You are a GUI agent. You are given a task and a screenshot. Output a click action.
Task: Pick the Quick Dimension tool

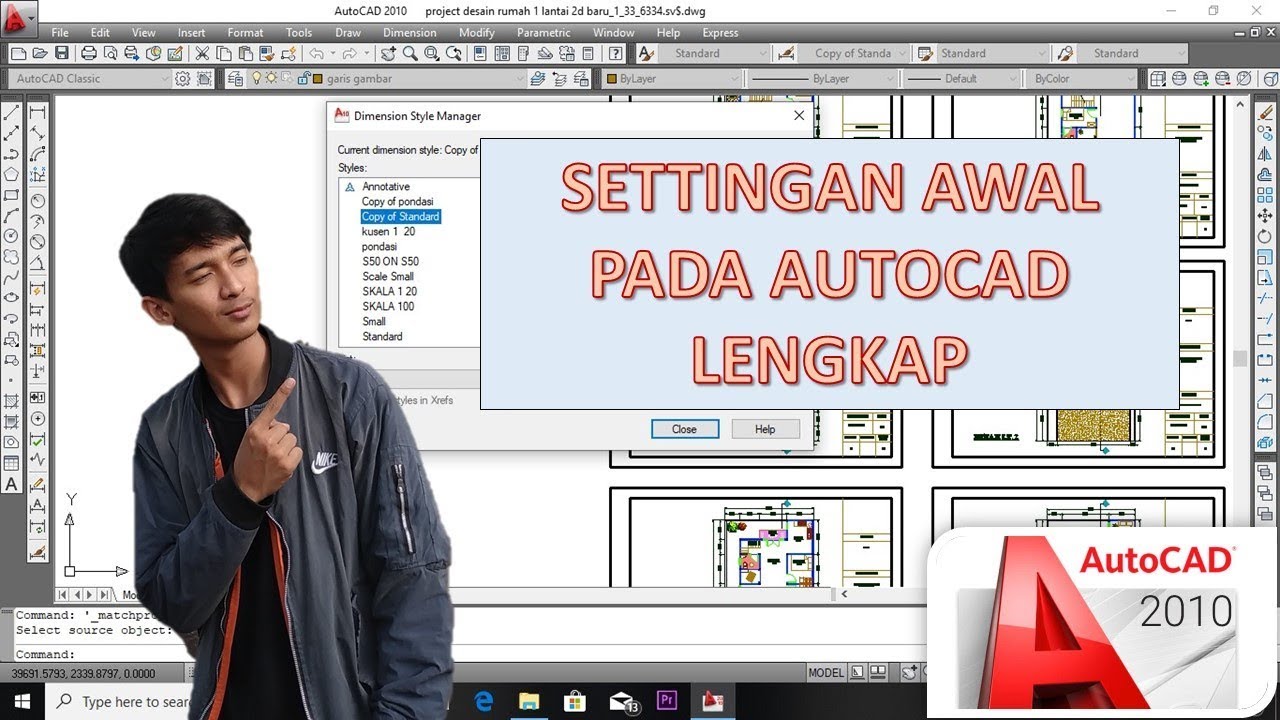coord(38,289)
